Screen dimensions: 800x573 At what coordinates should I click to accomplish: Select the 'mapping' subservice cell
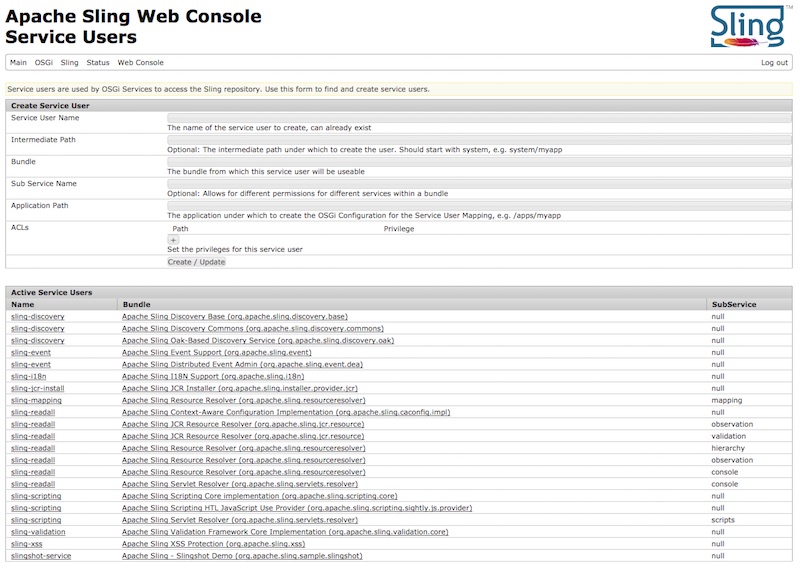tap(727, 401)
